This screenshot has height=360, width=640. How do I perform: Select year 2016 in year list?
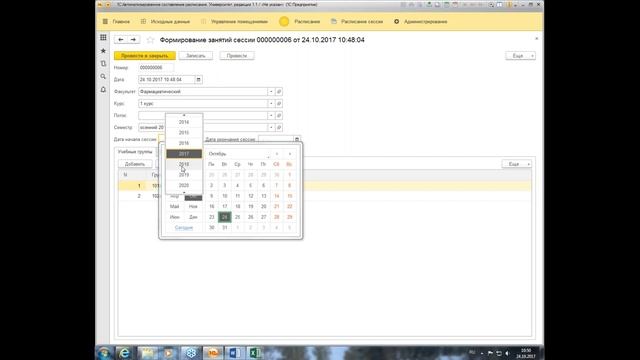(x=184, y=143)
